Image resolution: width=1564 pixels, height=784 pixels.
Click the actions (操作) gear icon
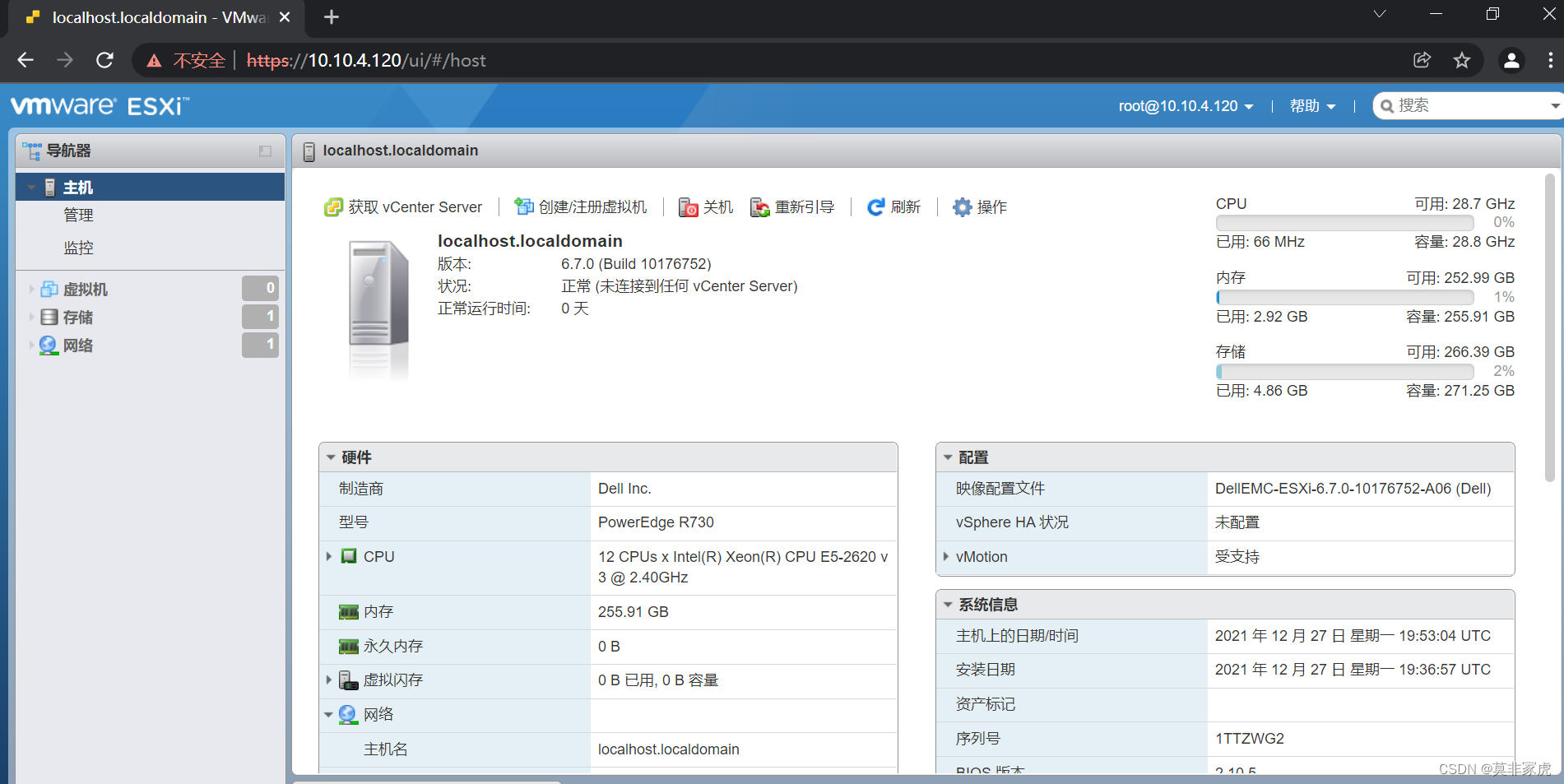pyautogui.click(x=962, y=207)
